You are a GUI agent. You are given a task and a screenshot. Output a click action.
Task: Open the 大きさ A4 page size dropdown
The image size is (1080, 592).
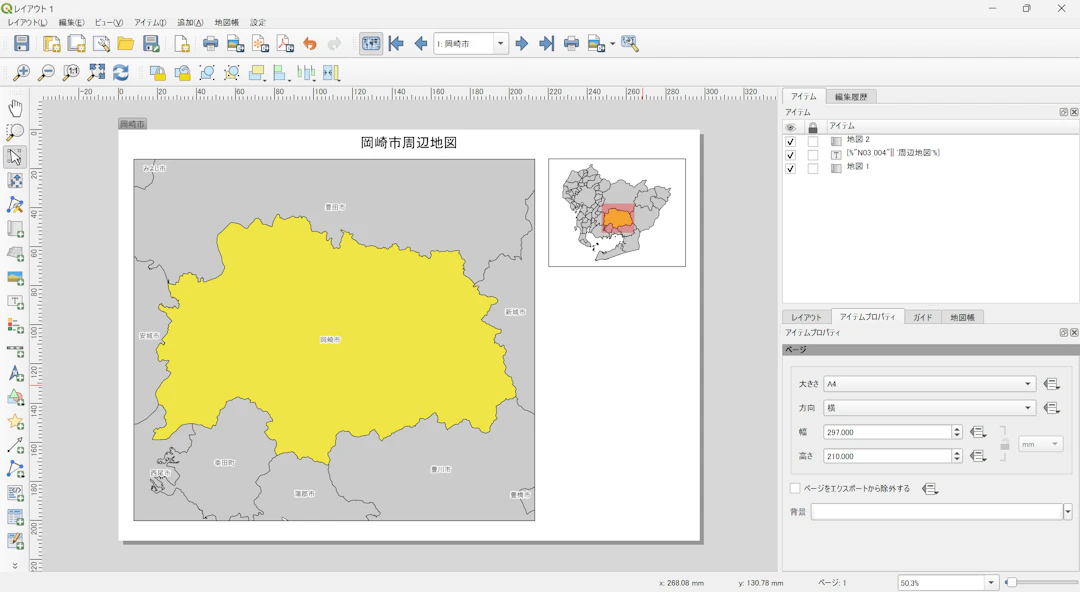929,384
